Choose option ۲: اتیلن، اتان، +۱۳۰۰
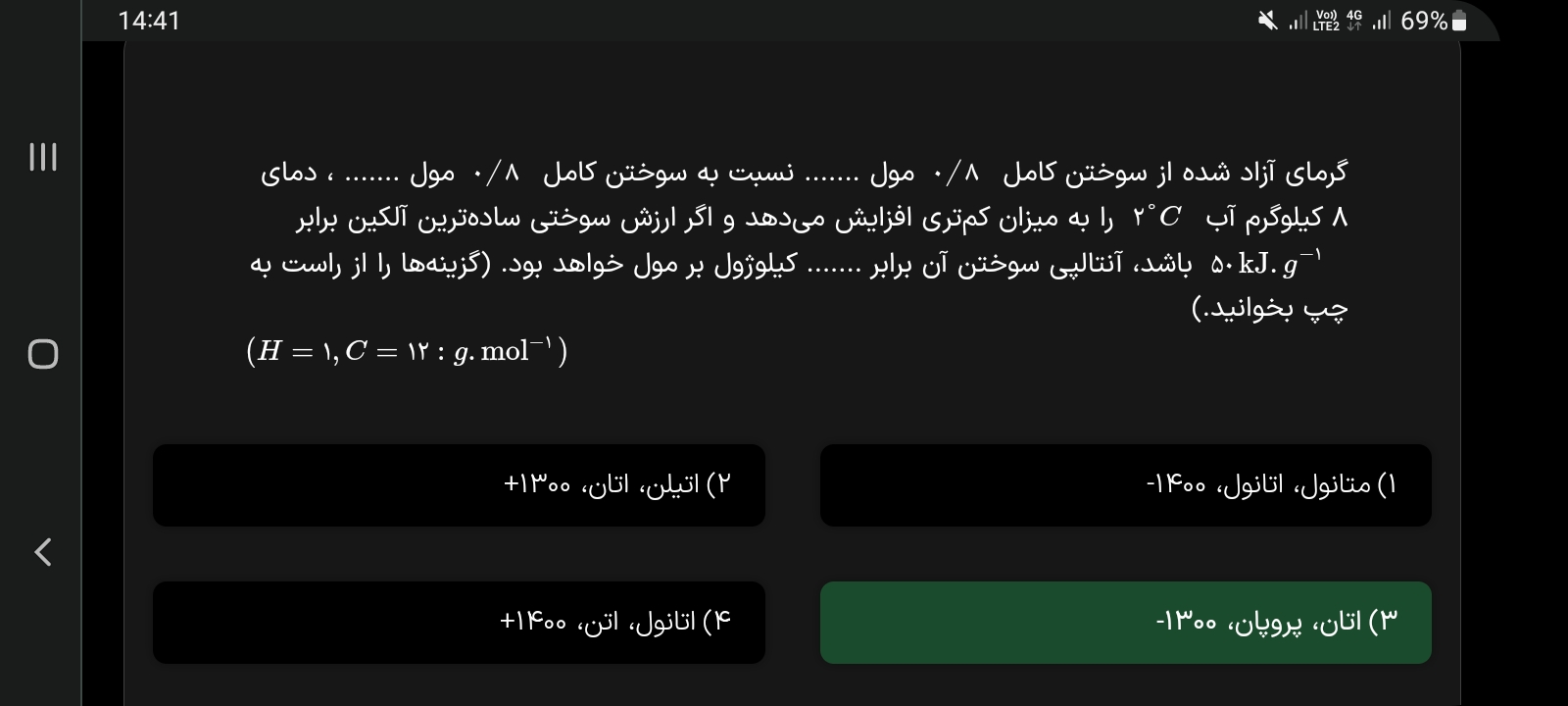This screenshot has width=1568, height=706. (459, 485)
